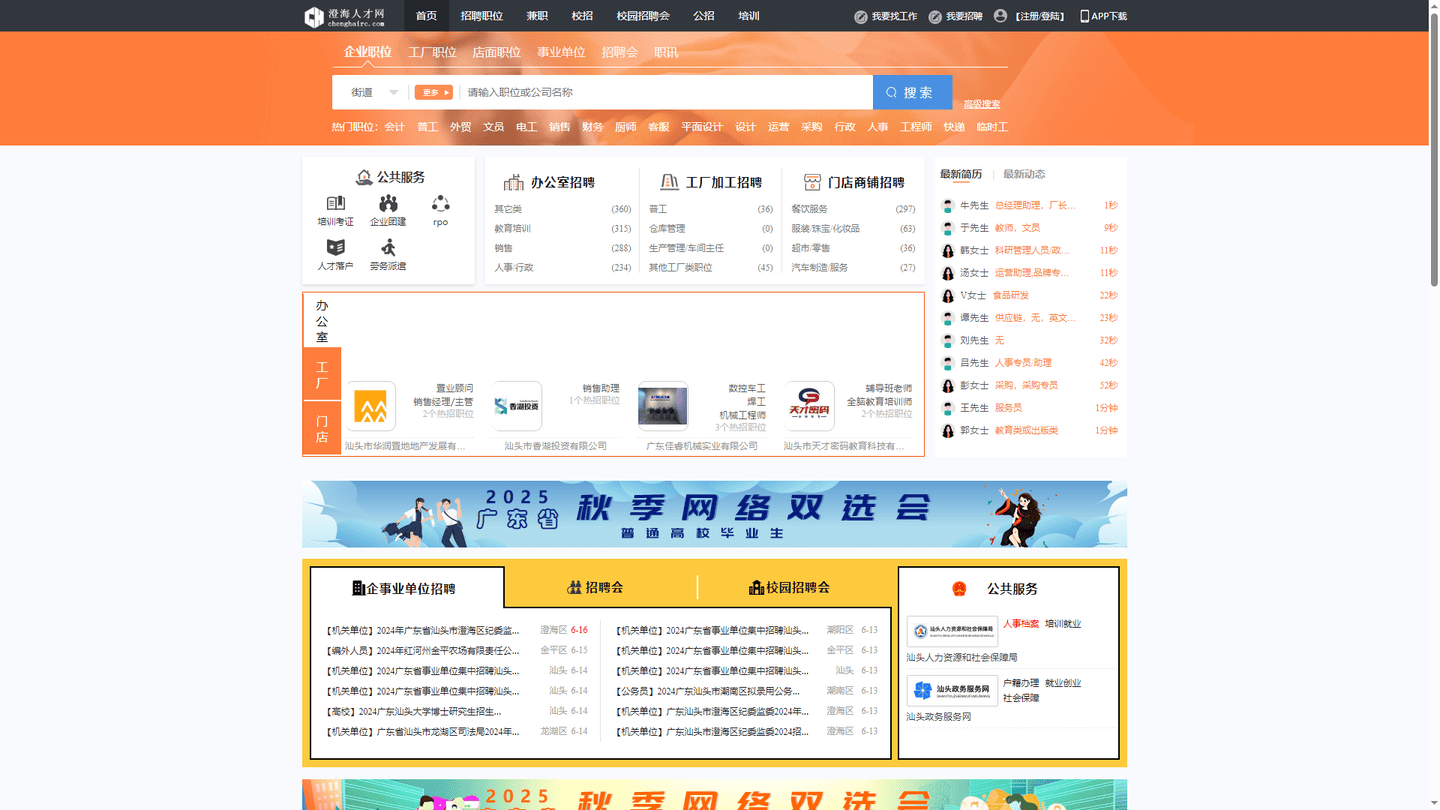Open the 户籍办理 link
Image resolution: width=1440 pixels, height=810 pixels.
click(x=1021, y=683)
